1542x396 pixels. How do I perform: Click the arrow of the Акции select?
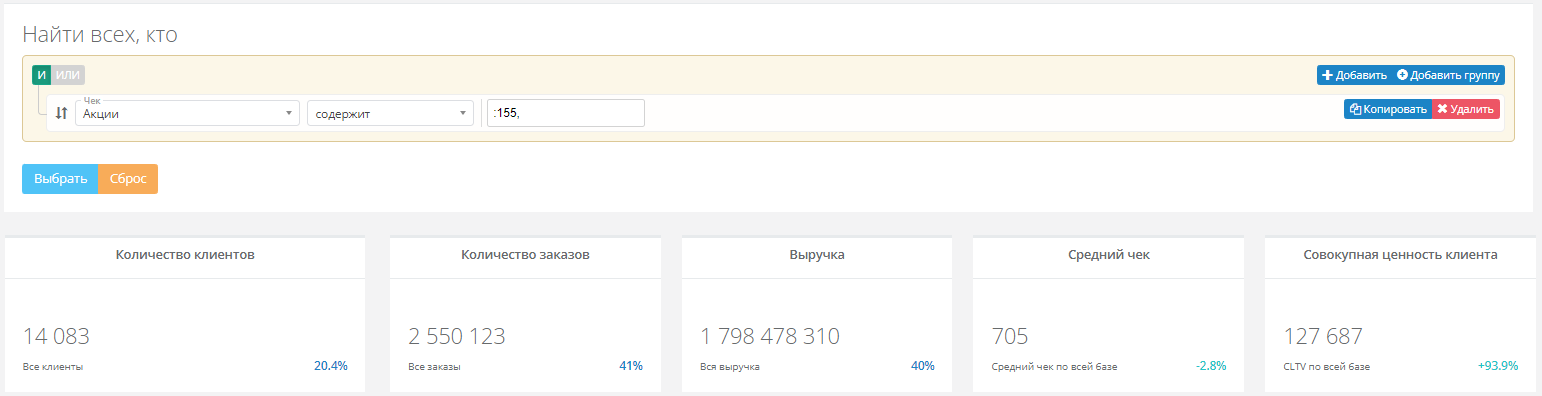coord(289,113)
